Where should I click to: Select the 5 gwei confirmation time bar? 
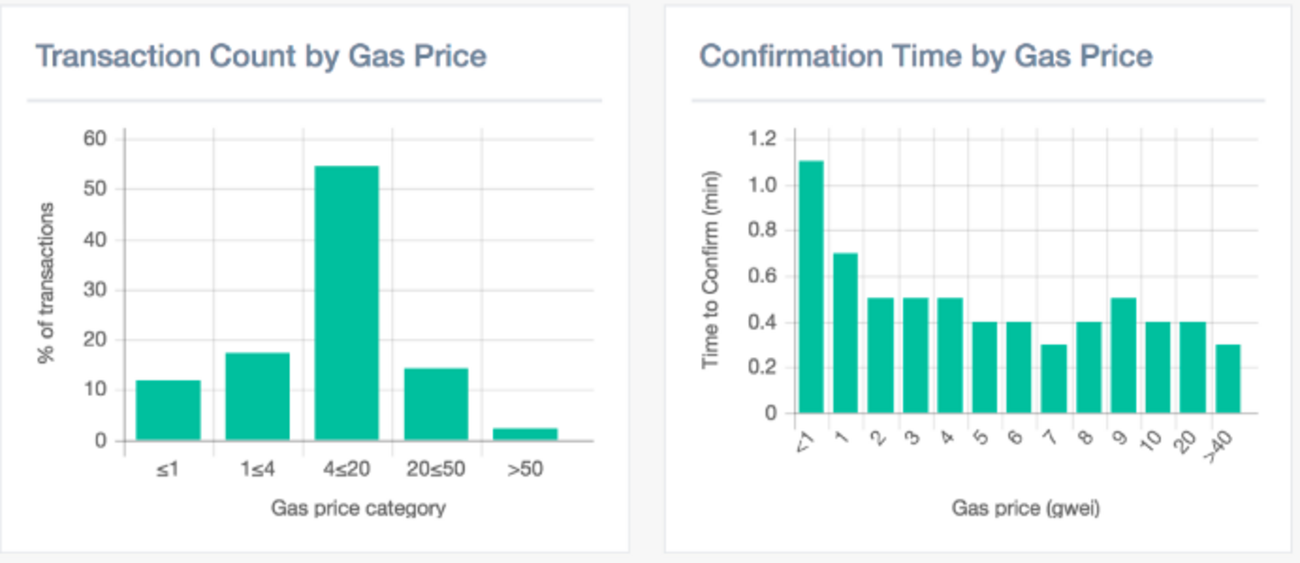point(984,367)
